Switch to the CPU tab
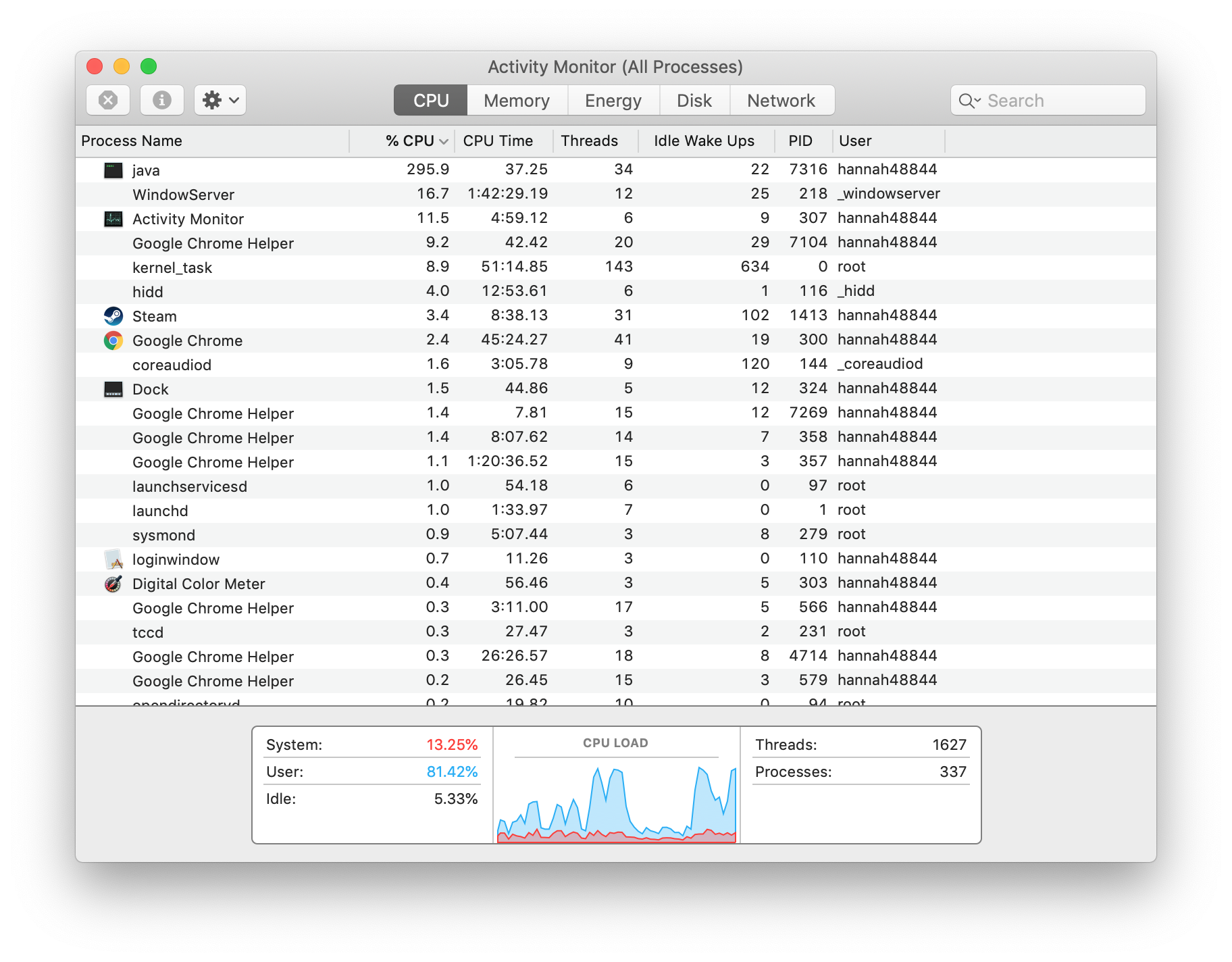Screen dimensions: 1232x962 tap(431, 100)
